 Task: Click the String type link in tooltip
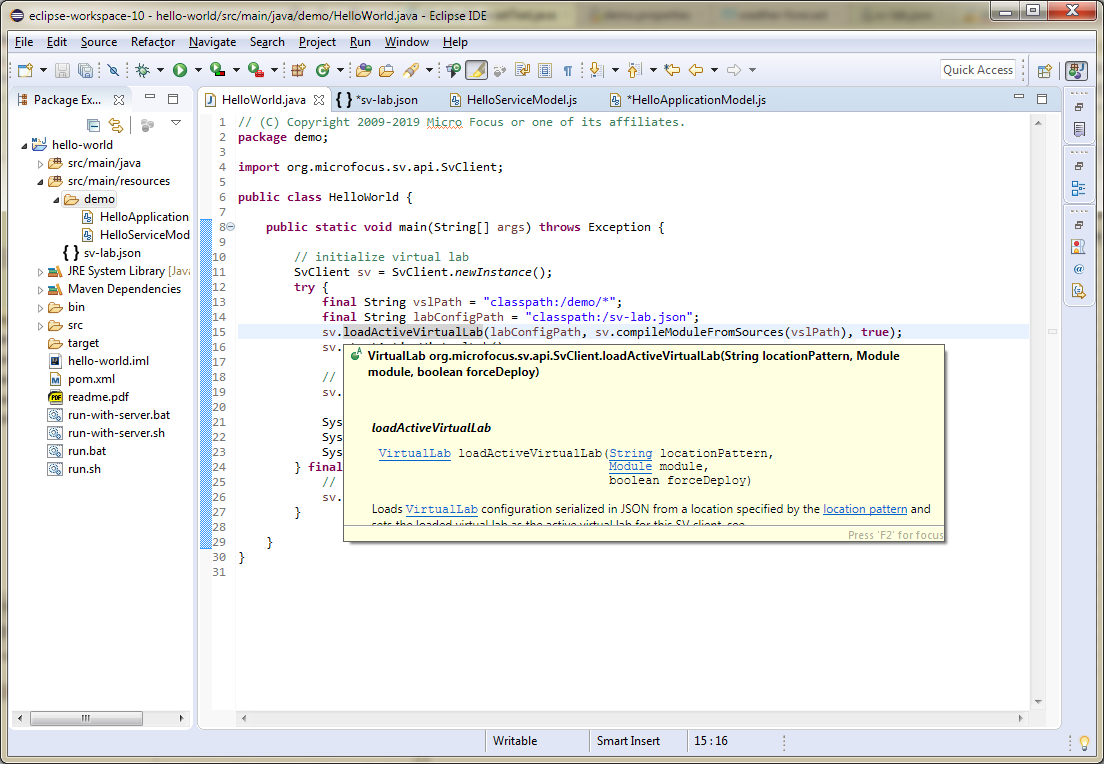[630, 453]
